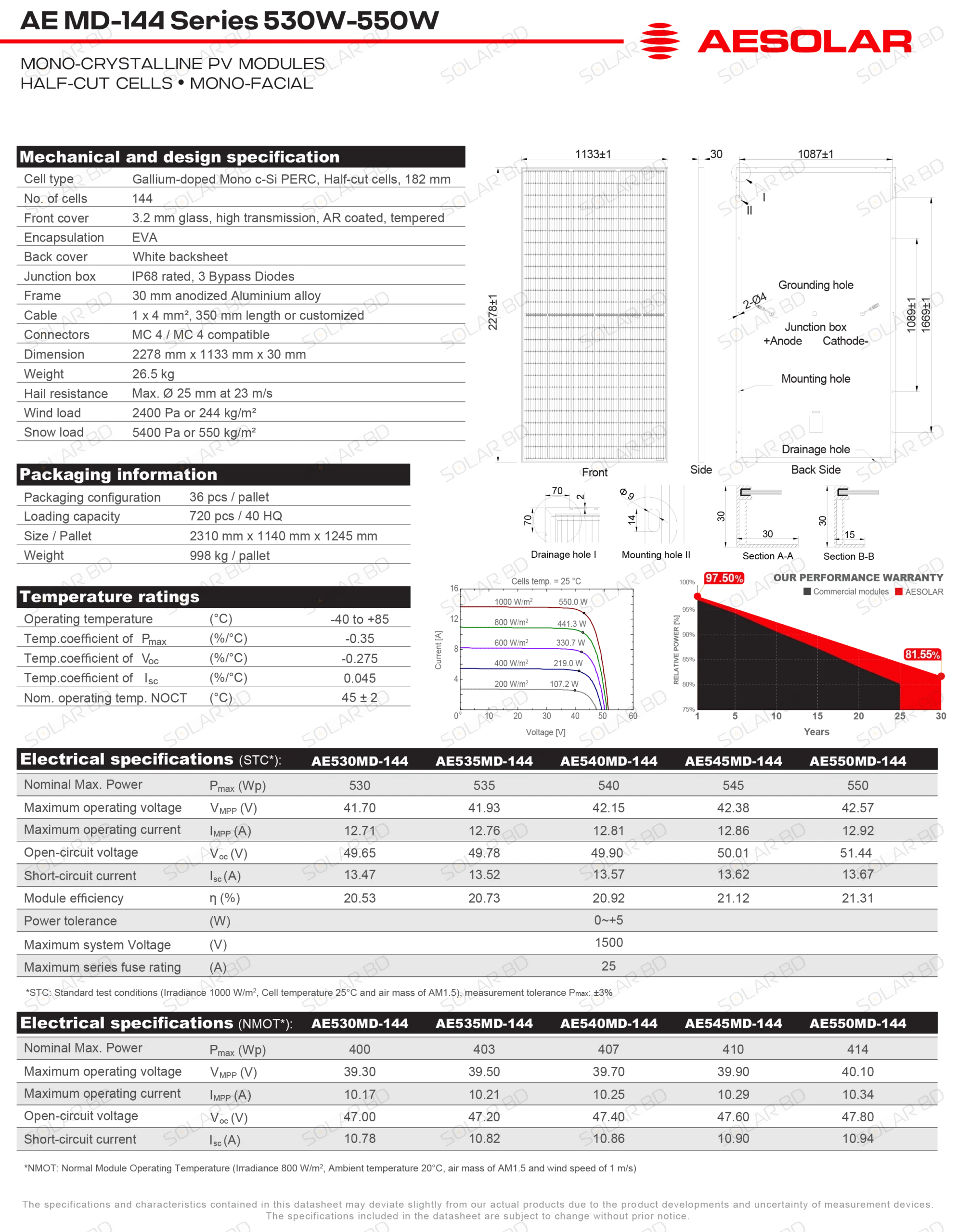
Task: Click the "Temperature ratings" heading
Action: [x=109, y=597]
